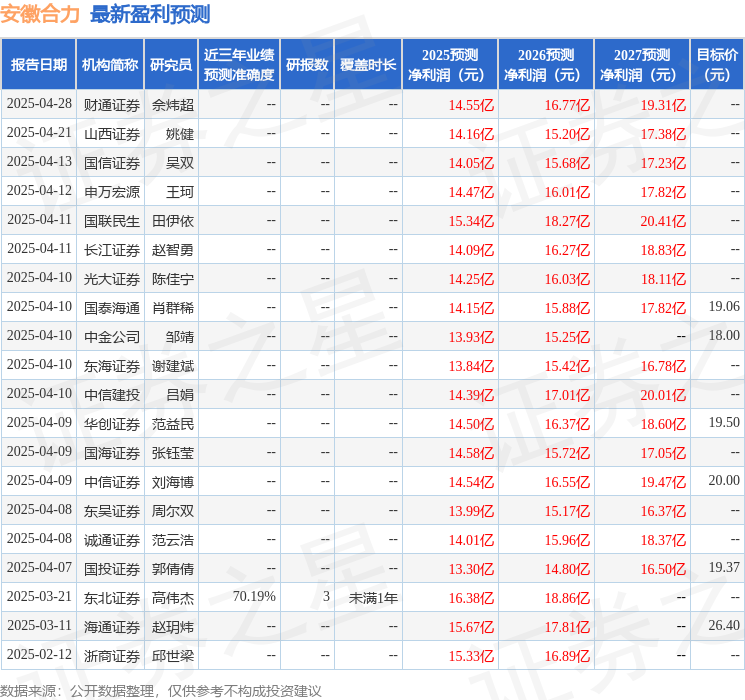Click the 19.06 target price
The width and height of the screenshot is (745, 700).
724,307
